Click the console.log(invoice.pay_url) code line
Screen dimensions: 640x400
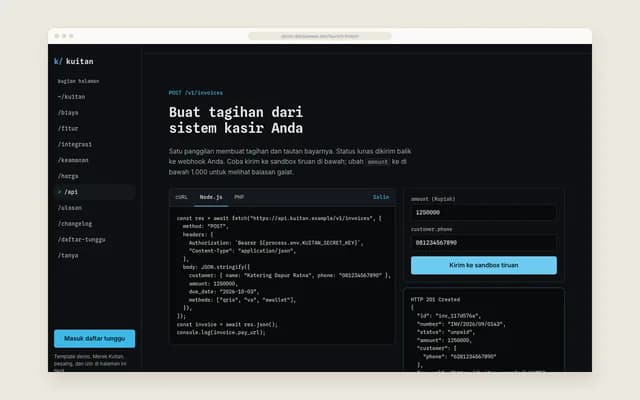pos(221,333)
